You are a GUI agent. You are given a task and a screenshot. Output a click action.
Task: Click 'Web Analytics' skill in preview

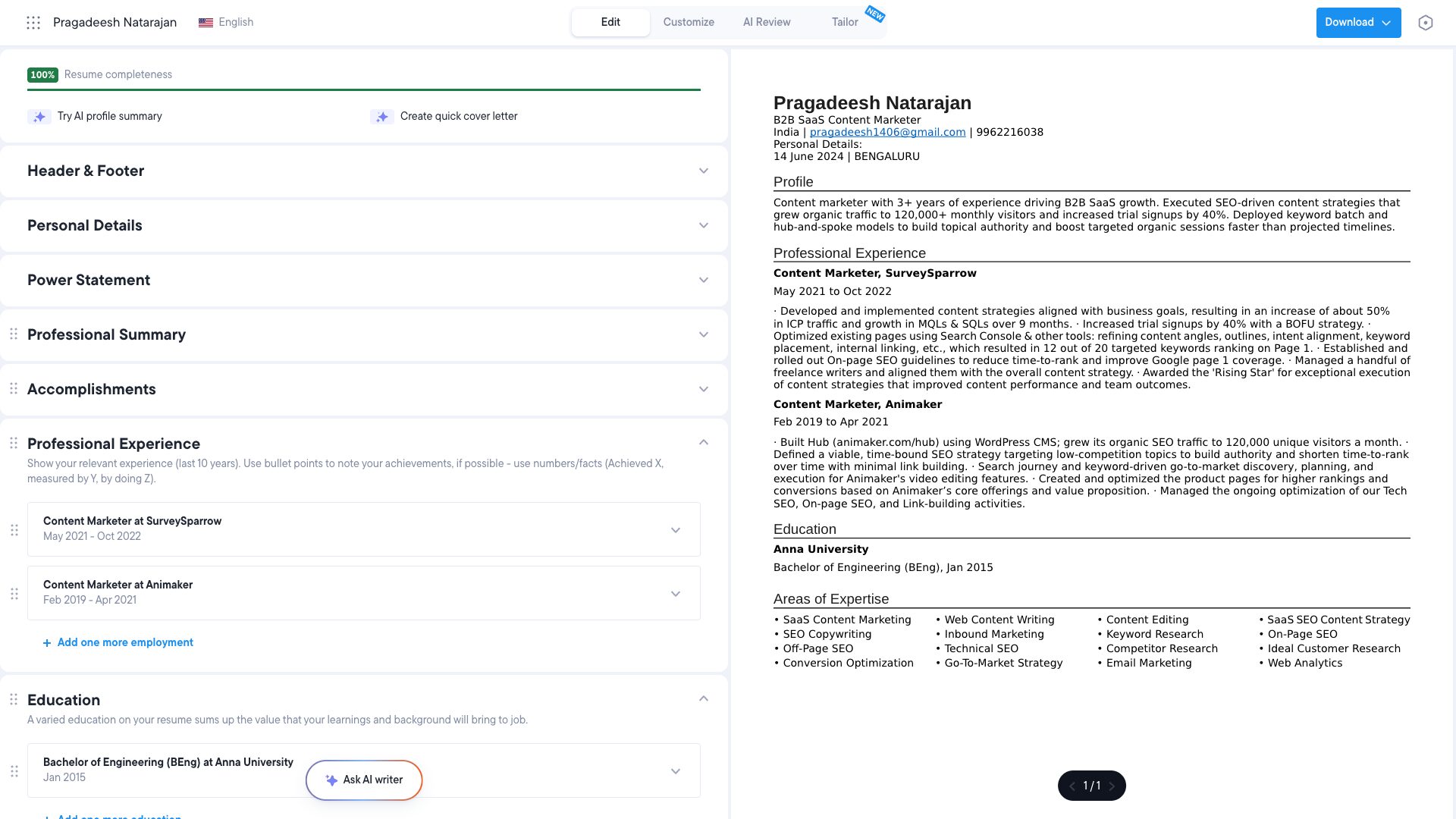(x=1305, y=664)
